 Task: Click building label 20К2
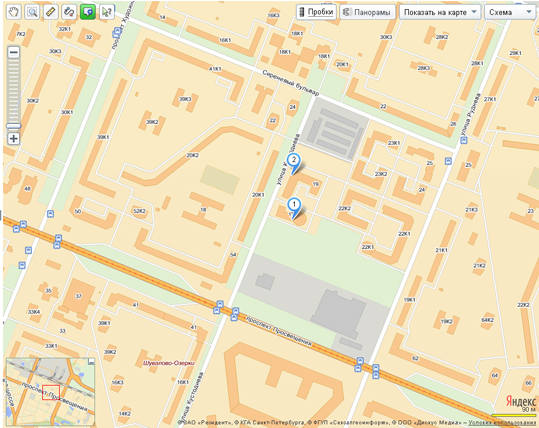[192, 155]
